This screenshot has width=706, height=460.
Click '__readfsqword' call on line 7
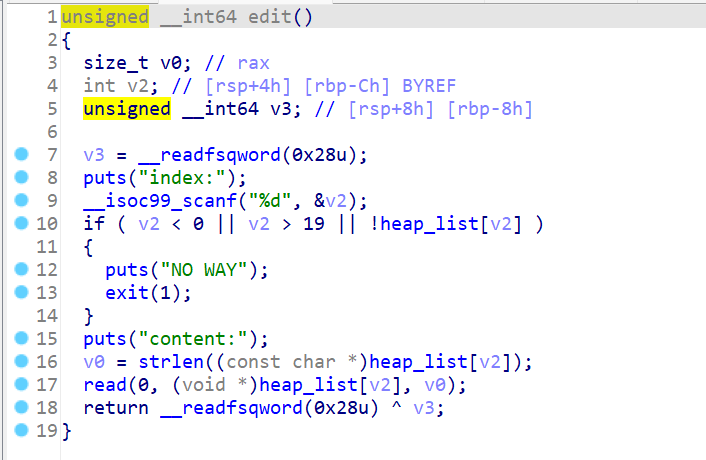point(209,155)
